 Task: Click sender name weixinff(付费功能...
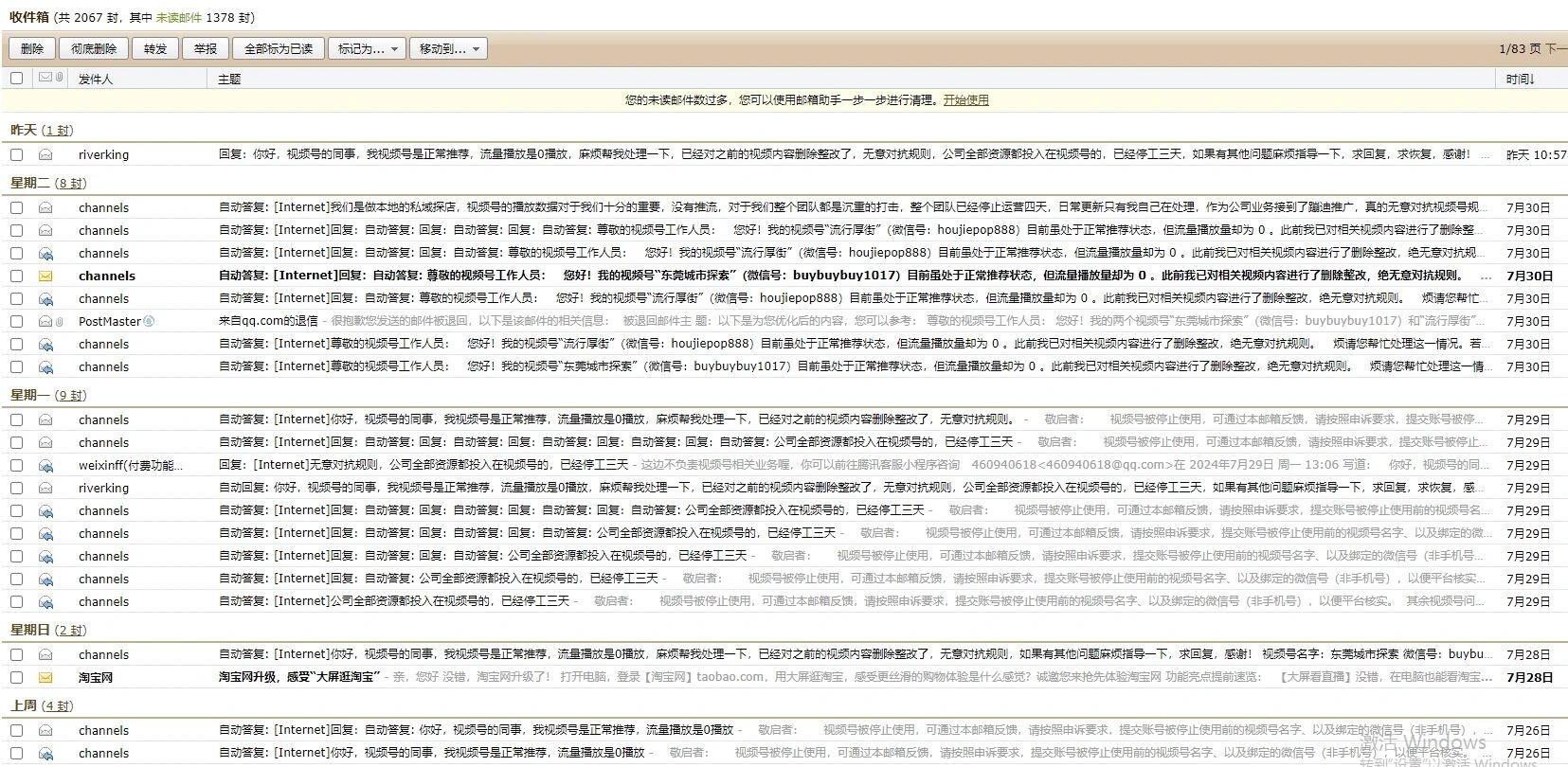point(130,465)
